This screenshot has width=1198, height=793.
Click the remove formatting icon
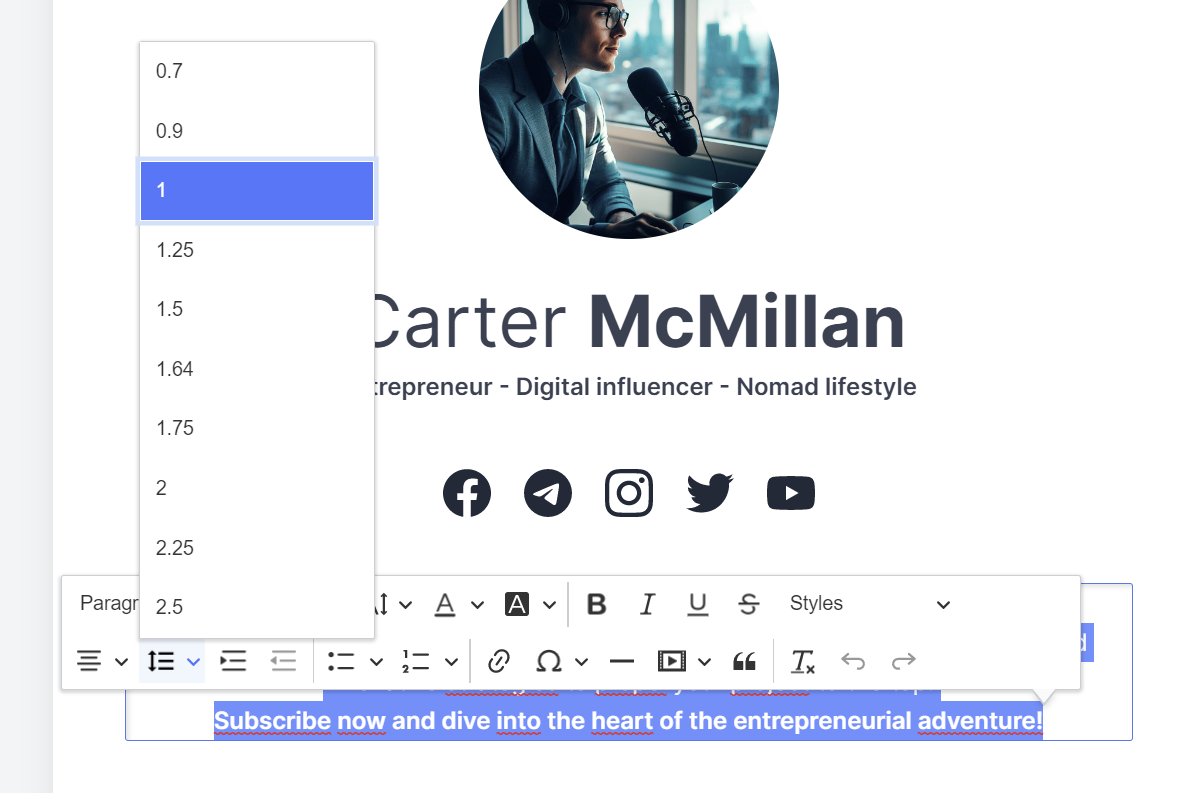click(802, 661)
